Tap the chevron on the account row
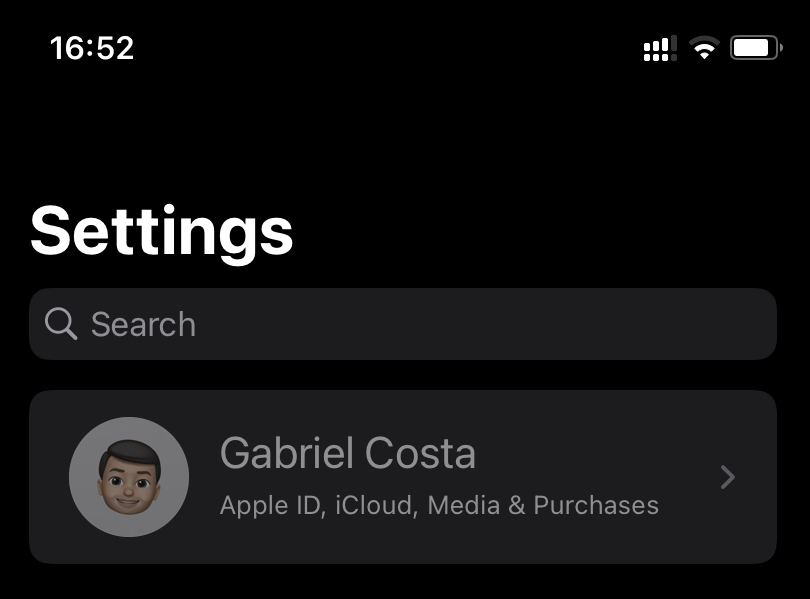The width and height of the screenshot is (810, 599). tap(728, 477)
